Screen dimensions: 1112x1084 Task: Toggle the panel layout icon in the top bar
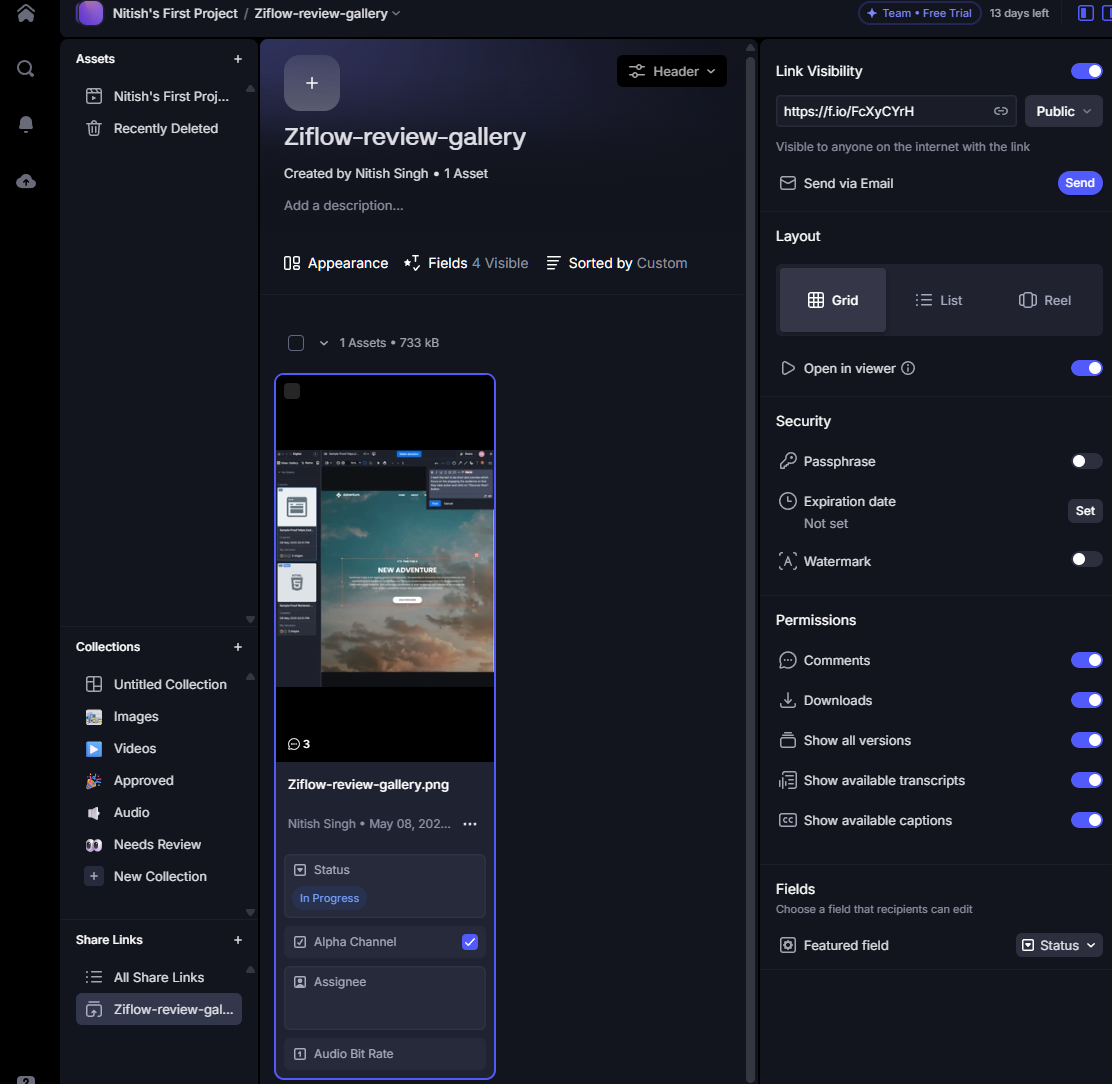coord(1085,13)
